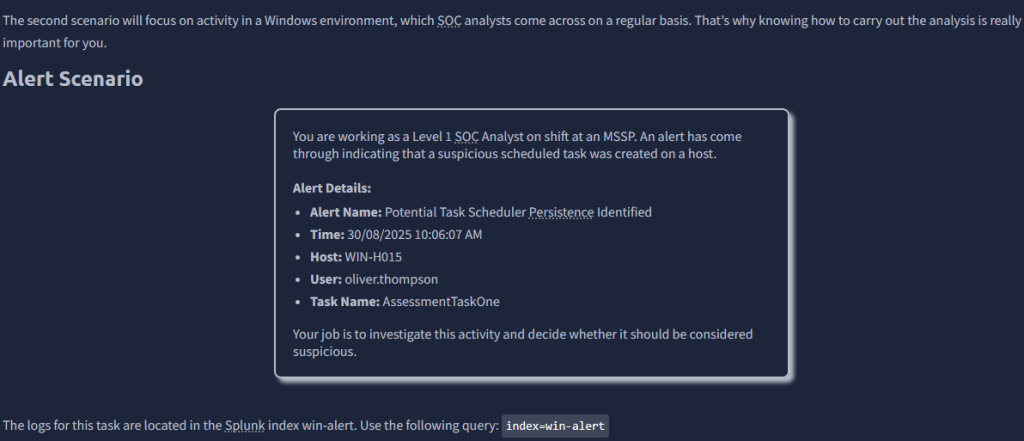The width and height of the screenshot is (1024, 441).
Task: Click the Alert Scenario heading
Action: coord(73,79)
